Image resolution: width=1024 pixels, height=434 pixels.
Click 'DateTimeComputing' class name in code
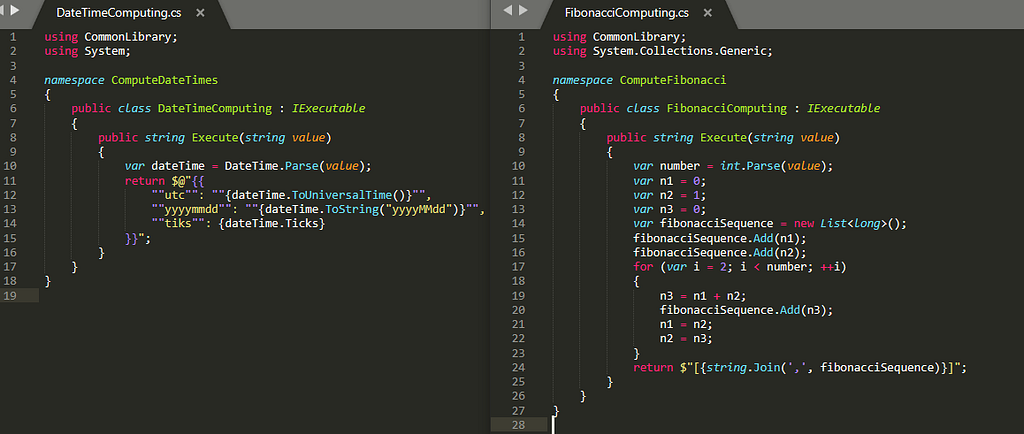215,109
